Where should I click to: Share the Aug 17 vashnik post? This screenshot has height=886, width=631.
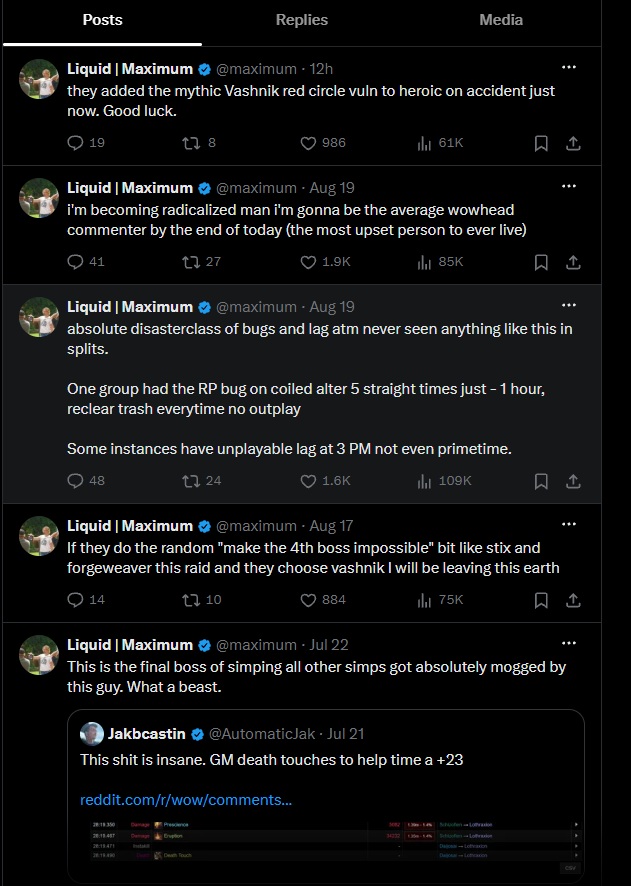(573, 600)
